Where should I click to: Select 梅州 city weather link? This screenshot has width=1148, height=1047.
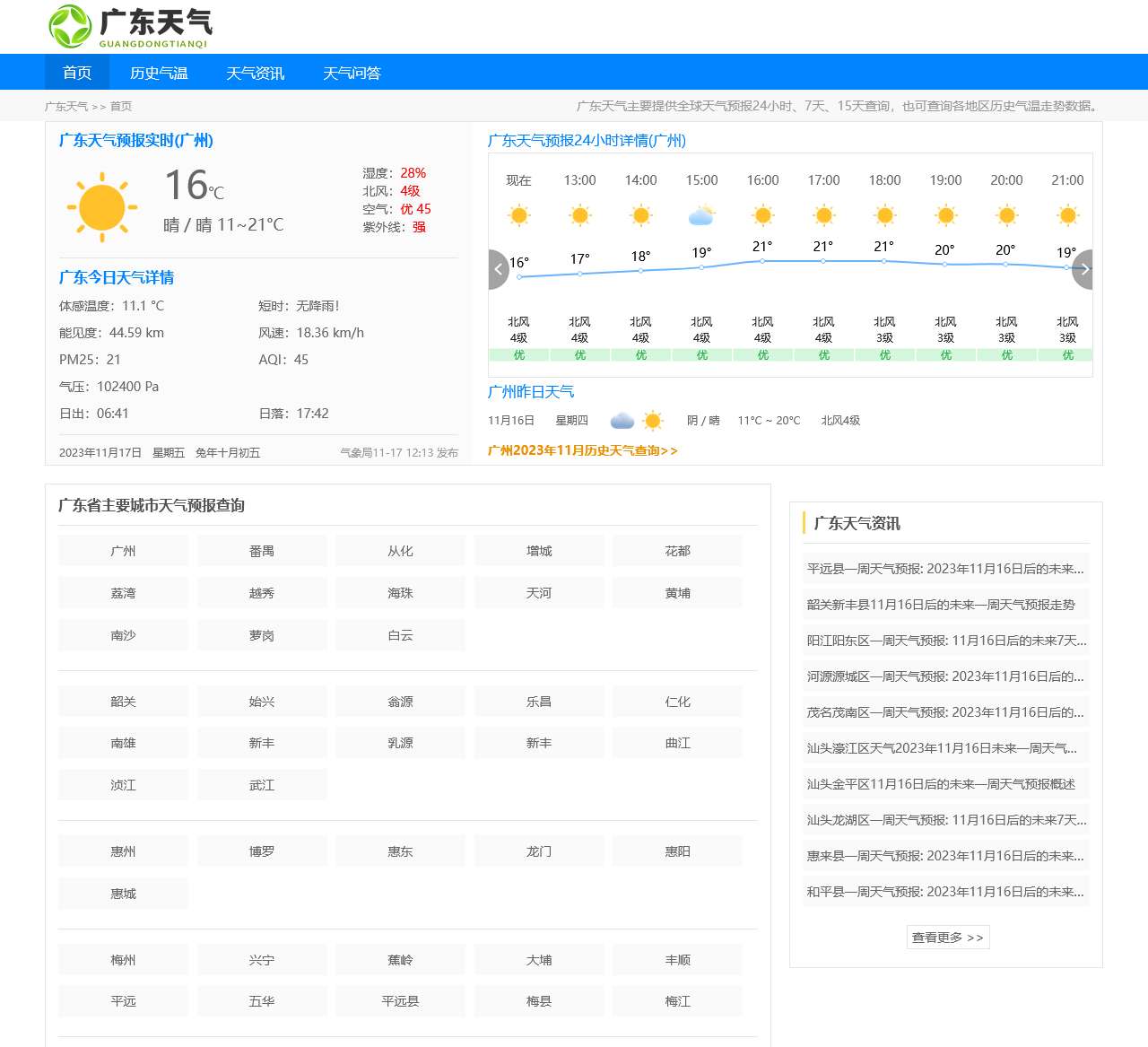[123, 959]
